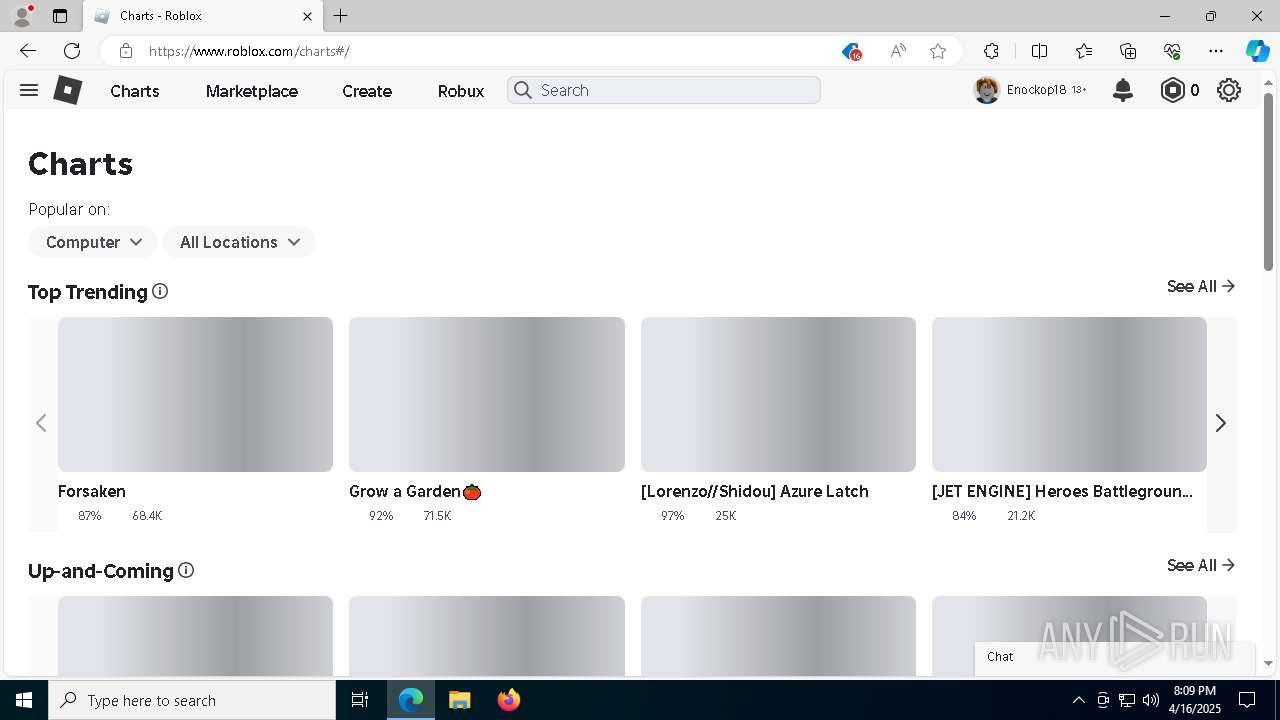
Task: Open the taskbar clock and date
Action: click(x=1193, y=700)
